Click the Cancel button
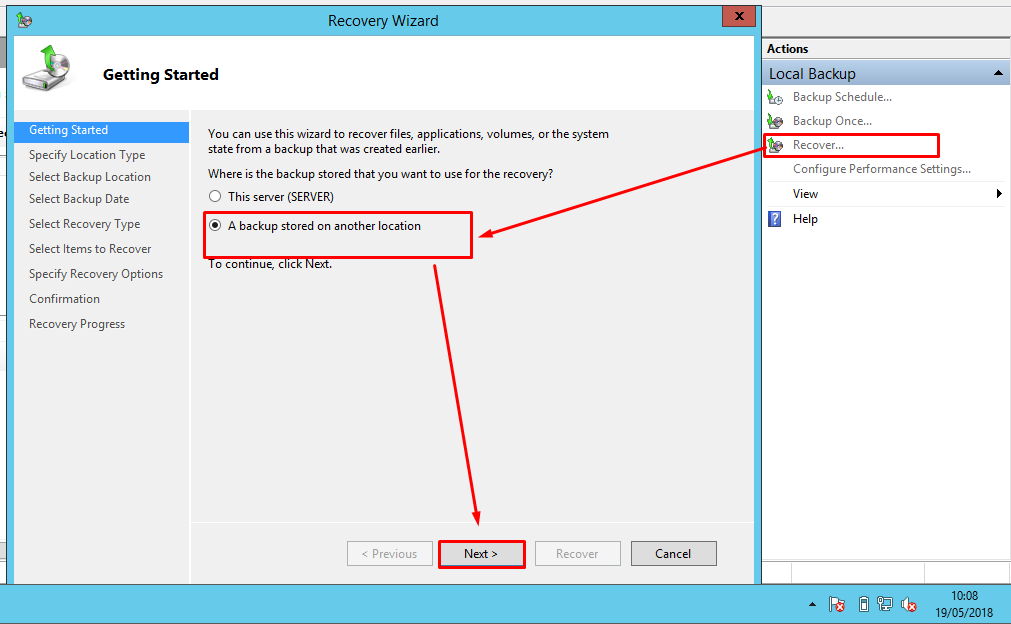Viewport: 1011px width, 624px height. [x=673, y=554]
